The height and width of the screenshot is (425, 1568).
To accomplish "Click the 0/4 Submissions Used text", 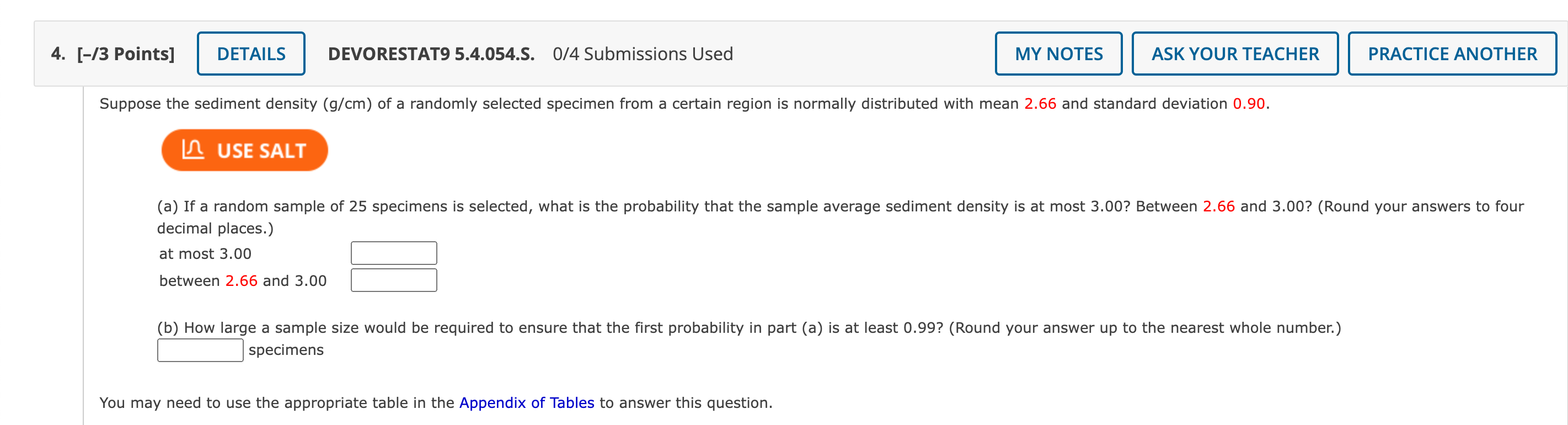I will click(643, 54).
